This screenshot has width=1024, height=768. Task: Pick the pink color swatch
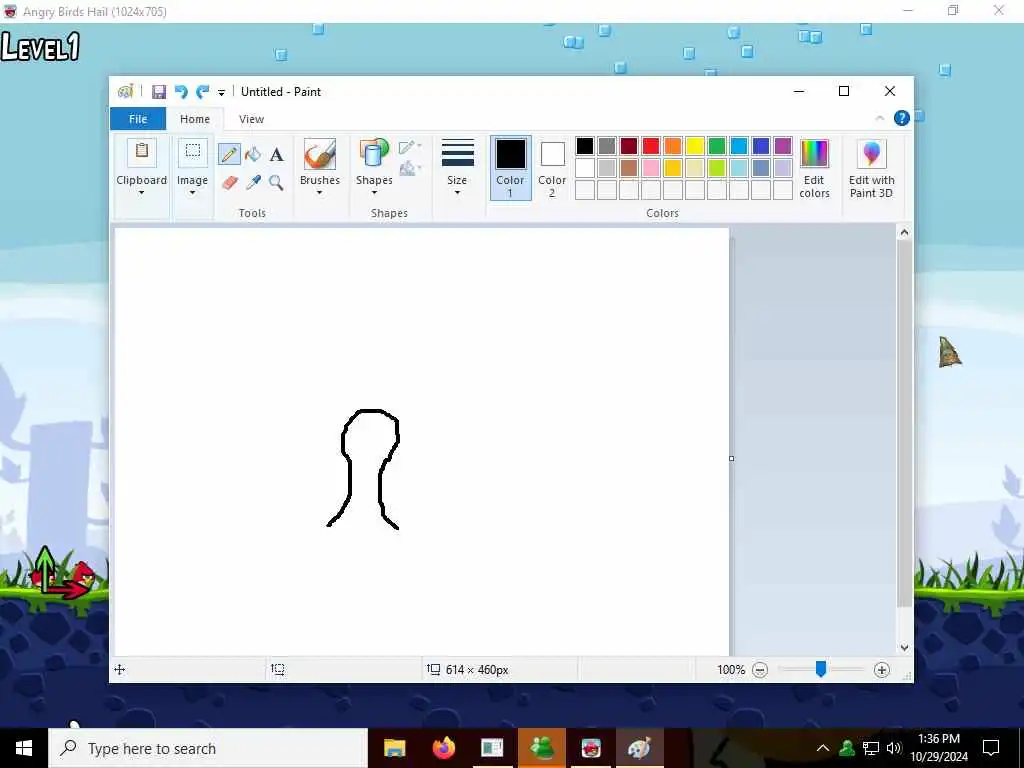pyautogui.click(x=650, y=168)
